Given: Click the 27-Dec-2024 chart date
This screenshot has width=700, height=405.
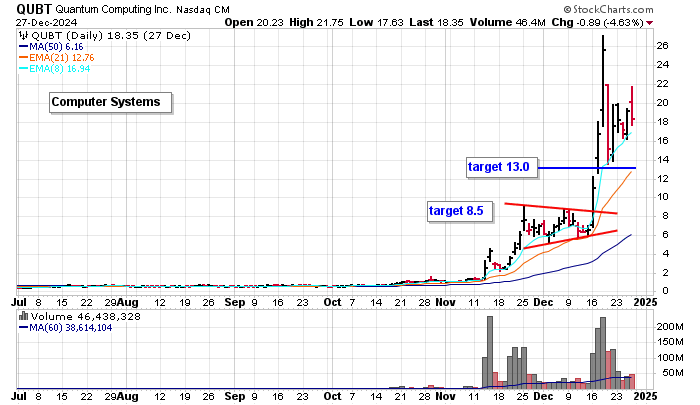Looking at the screenshot, I should click(46, 23).
